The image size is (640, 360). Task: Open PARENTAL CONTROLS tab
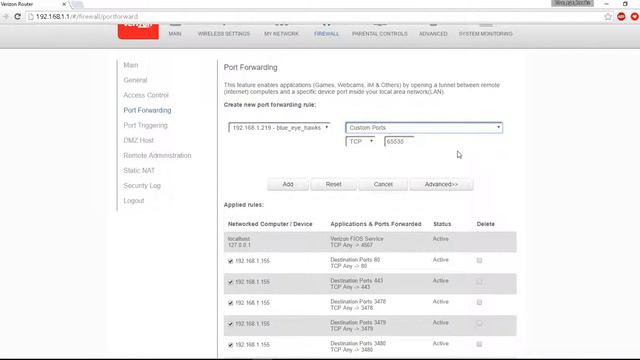(x=380, y=34)
